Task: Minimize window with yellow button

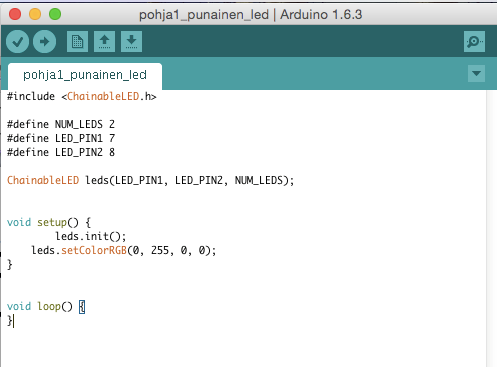Action: pyautogui.click(x=35, y=14)
